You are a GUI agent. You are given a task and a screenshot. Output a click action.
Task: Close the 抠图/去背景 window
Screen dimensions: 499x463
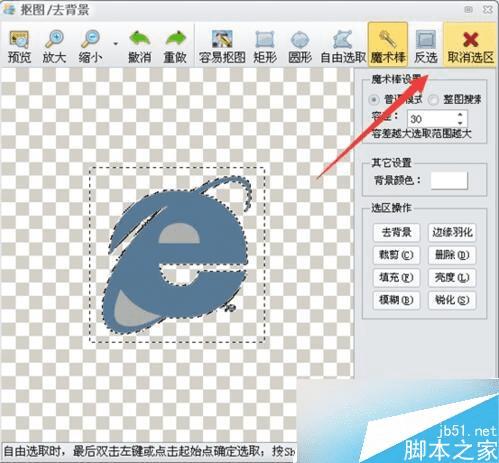click(488, 10)
